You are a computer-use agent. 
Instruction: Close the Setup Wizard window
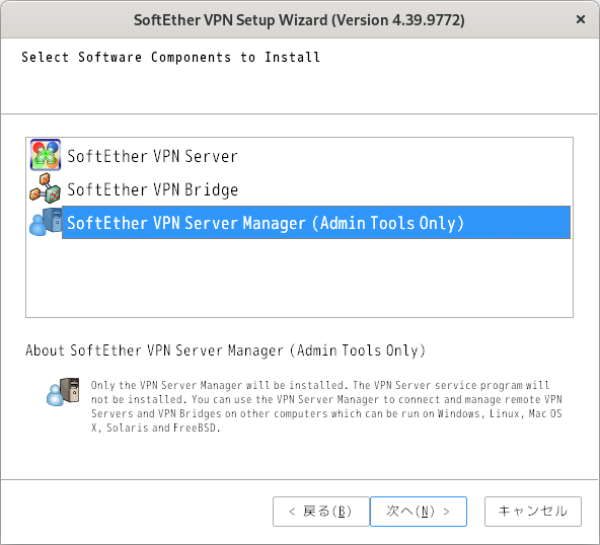(580, 19)
